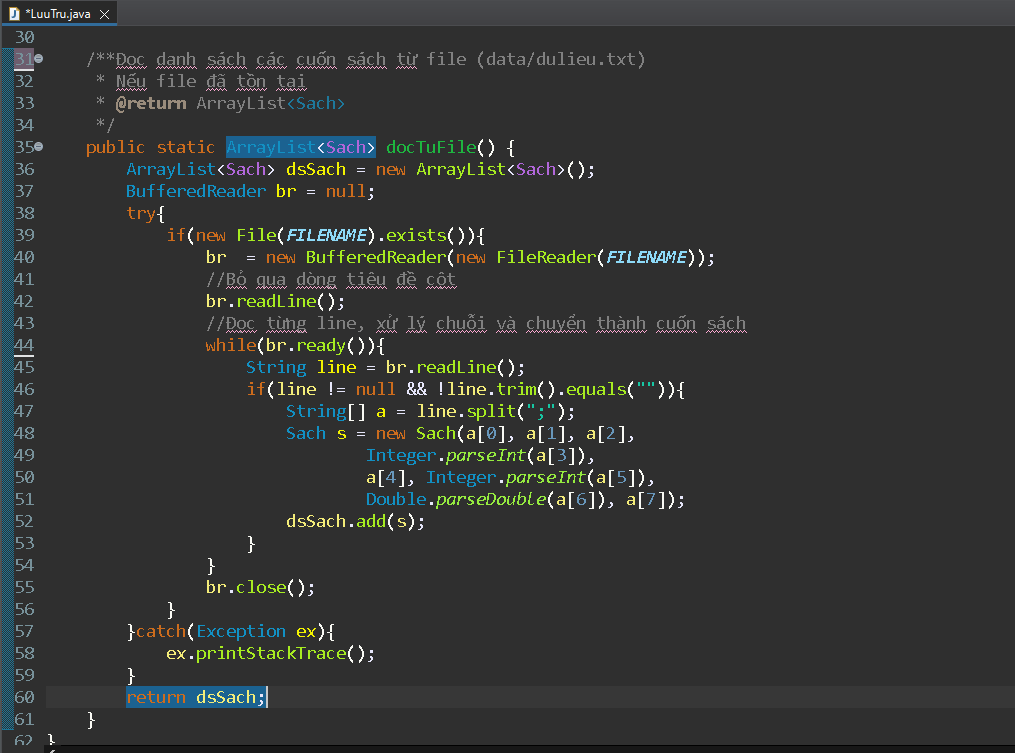Collapse the docTuFile method at line 35
Screen dimensions: 1015x753
click(38, 147)
